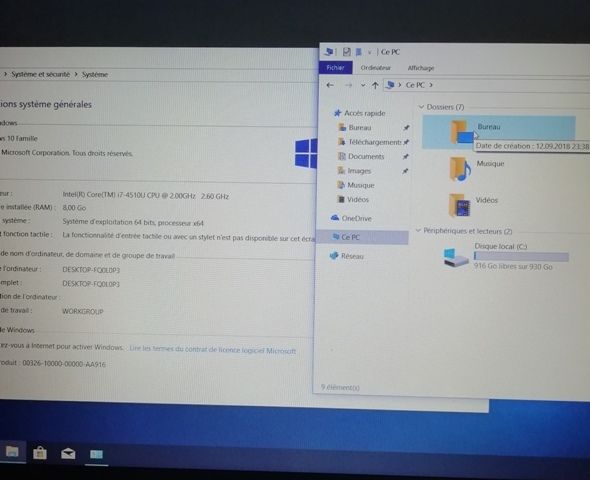Open the recent locations dropdown arrow
Image resolution: width=590 pixels, height=480 pixels.
coord(363,85)
